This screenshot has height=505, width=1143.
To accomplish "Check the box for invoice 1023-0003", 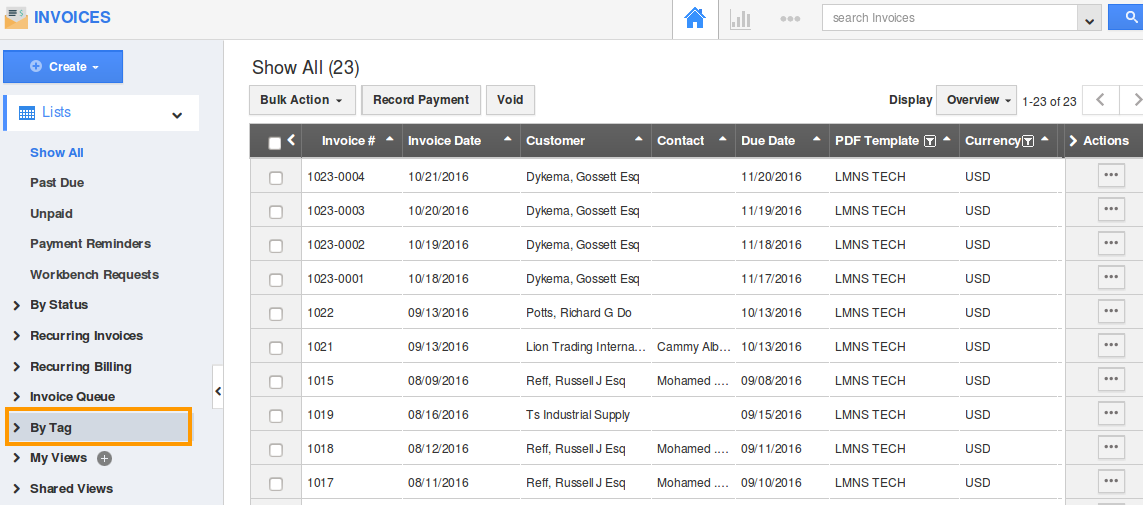I will click(276, 212).
